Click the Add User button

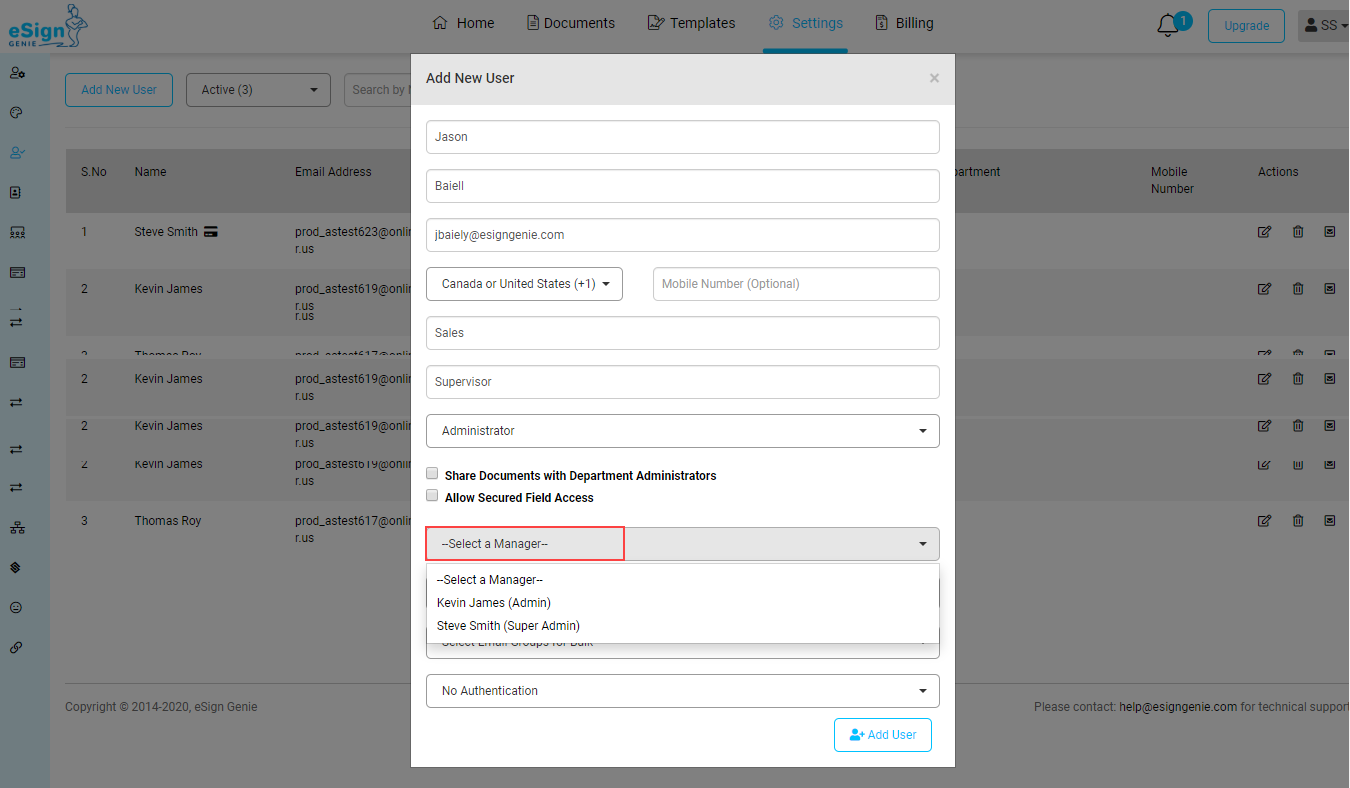(882, 735)
